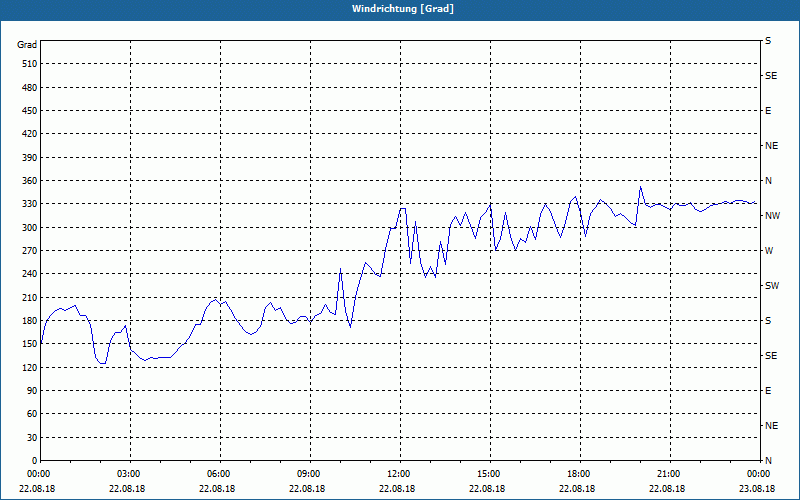Click the 60 degree axis label
The width and height of the screenshot is (800, 500).
(32, 413)
